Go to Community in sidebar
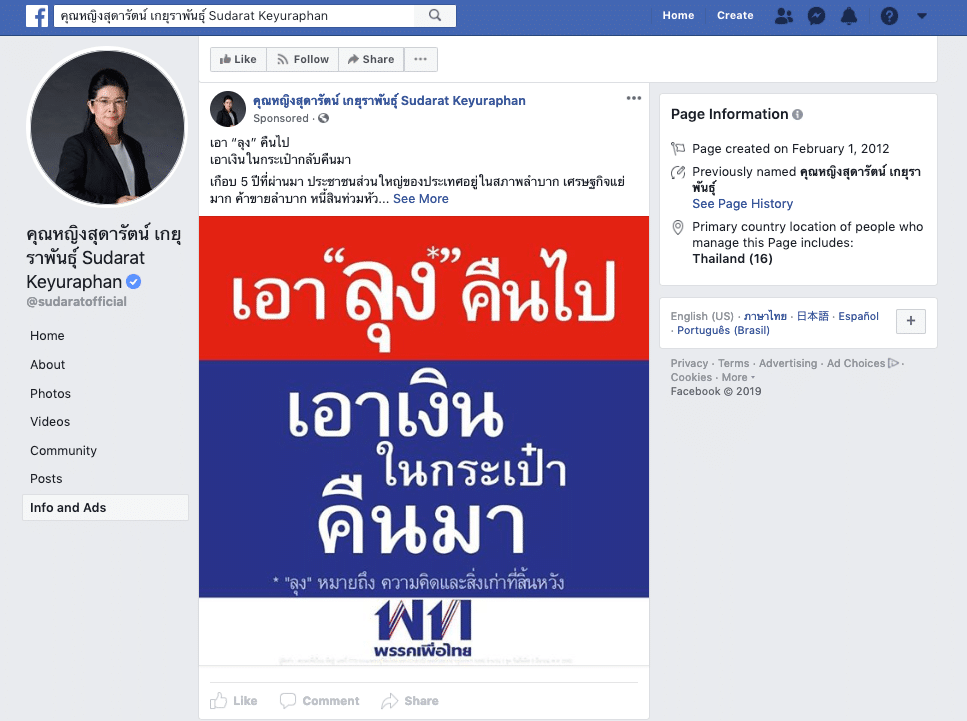Screen dimensions: 967x721 point(63,451)
